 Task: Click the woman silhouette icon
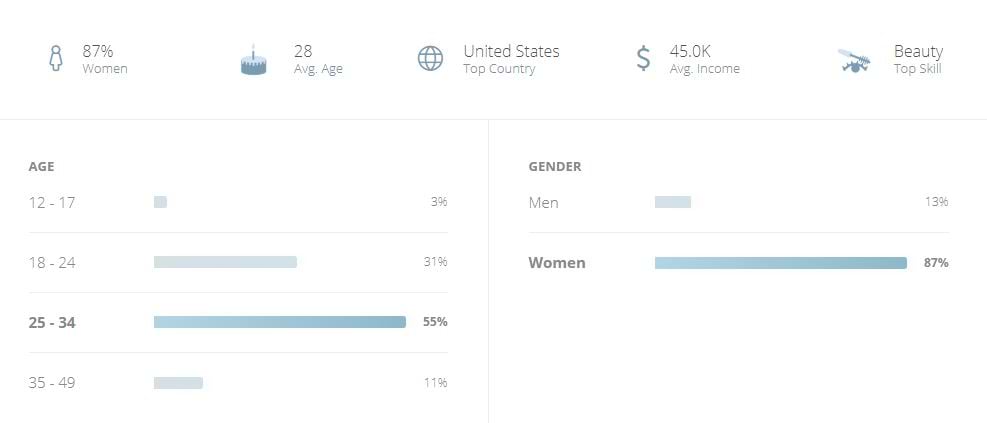tap(56, 59)
